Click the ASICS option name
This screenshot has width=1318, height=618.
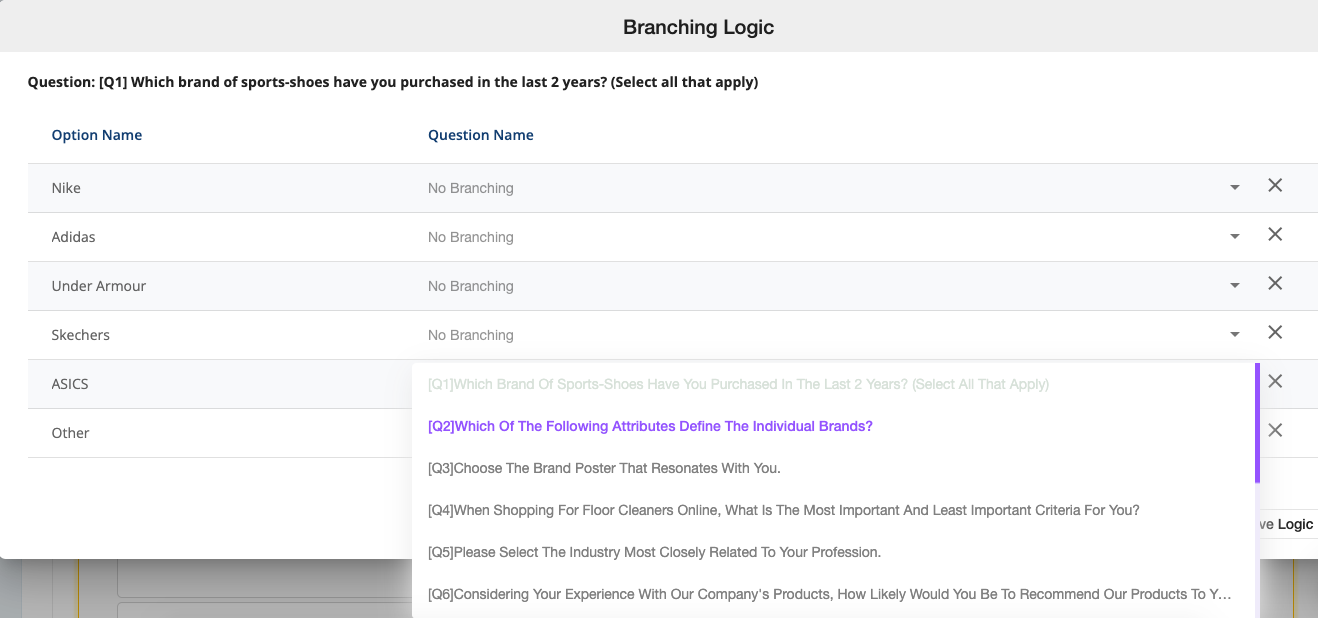click(x=70, y=384)
